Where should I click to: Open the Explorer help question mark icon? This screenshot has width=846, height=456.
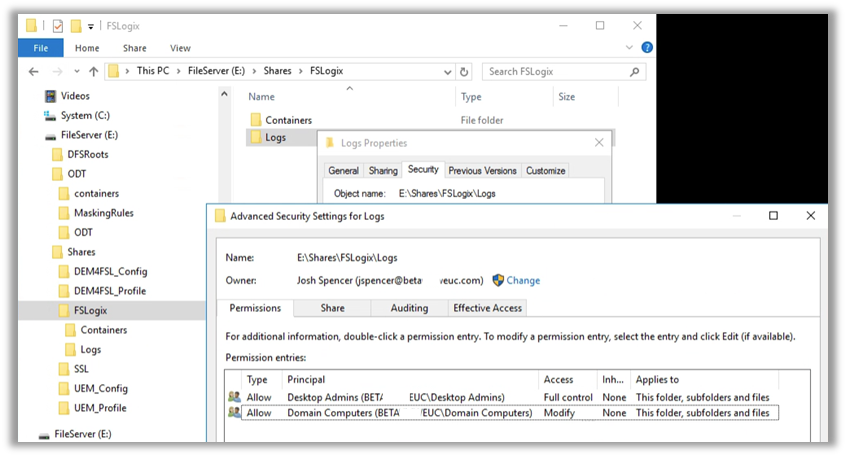tap(647, 48)
